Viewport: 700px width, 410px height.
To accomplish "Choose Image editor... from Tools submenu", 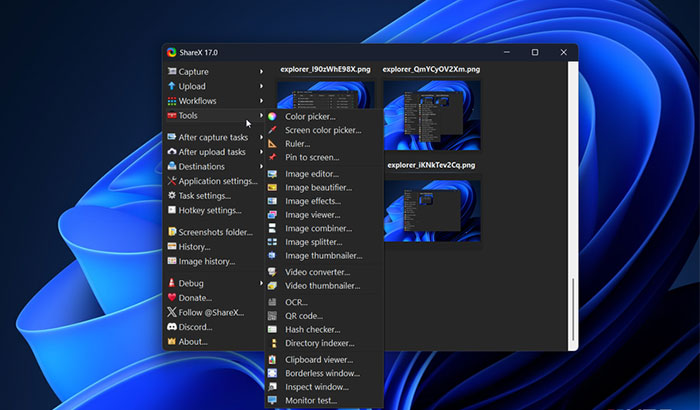I will (x=324, y=174).
